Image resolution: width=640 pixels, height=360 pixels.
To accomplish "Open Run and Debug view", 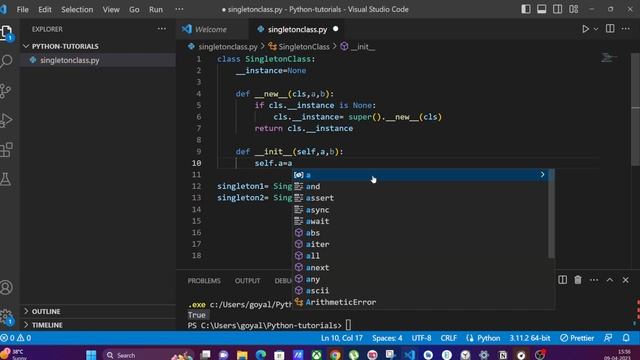I will 6,120.
